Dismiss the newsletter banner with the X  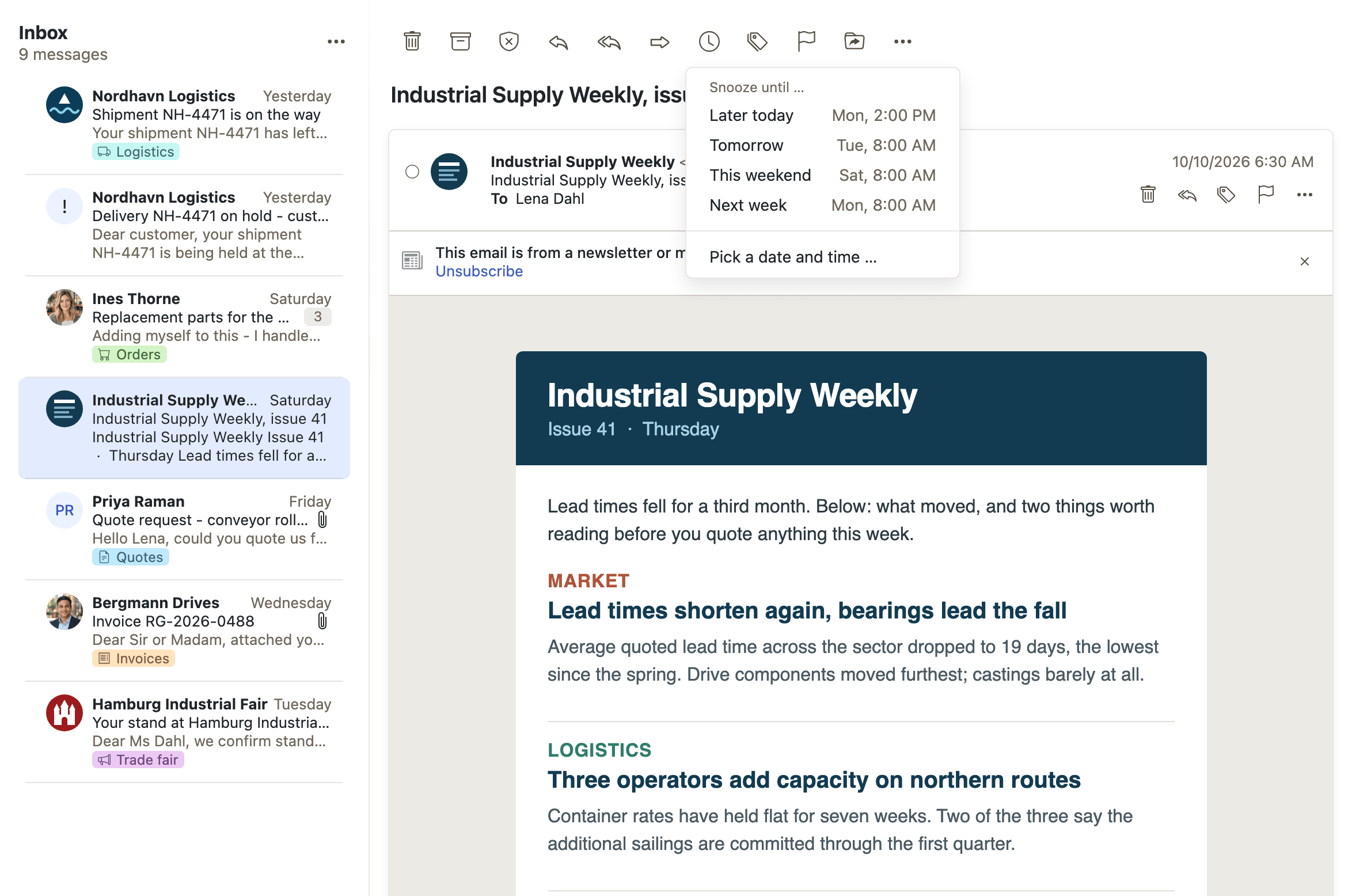point(1305,261)
